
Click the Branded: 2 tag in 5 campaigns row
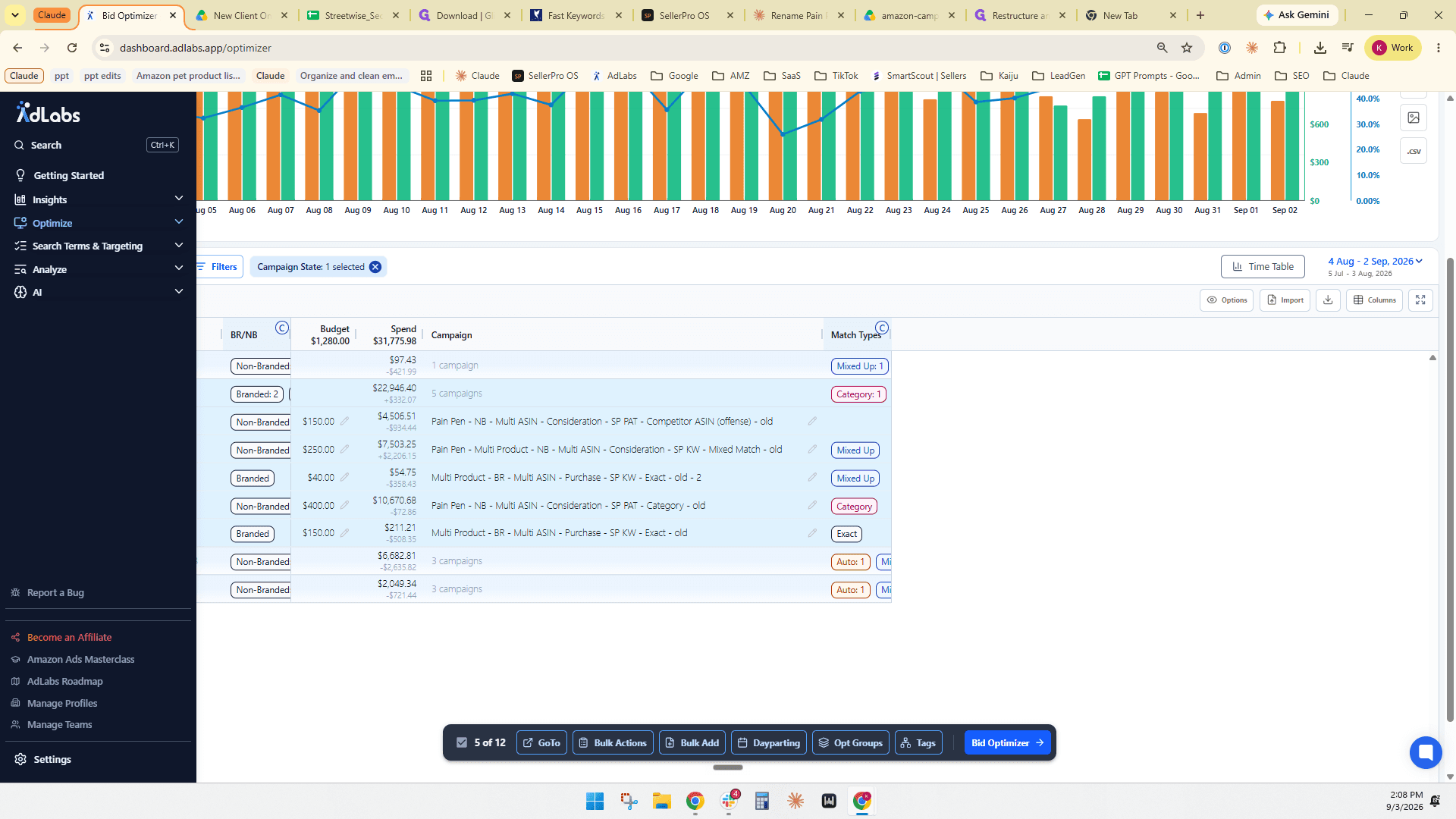tap(256, 394)
